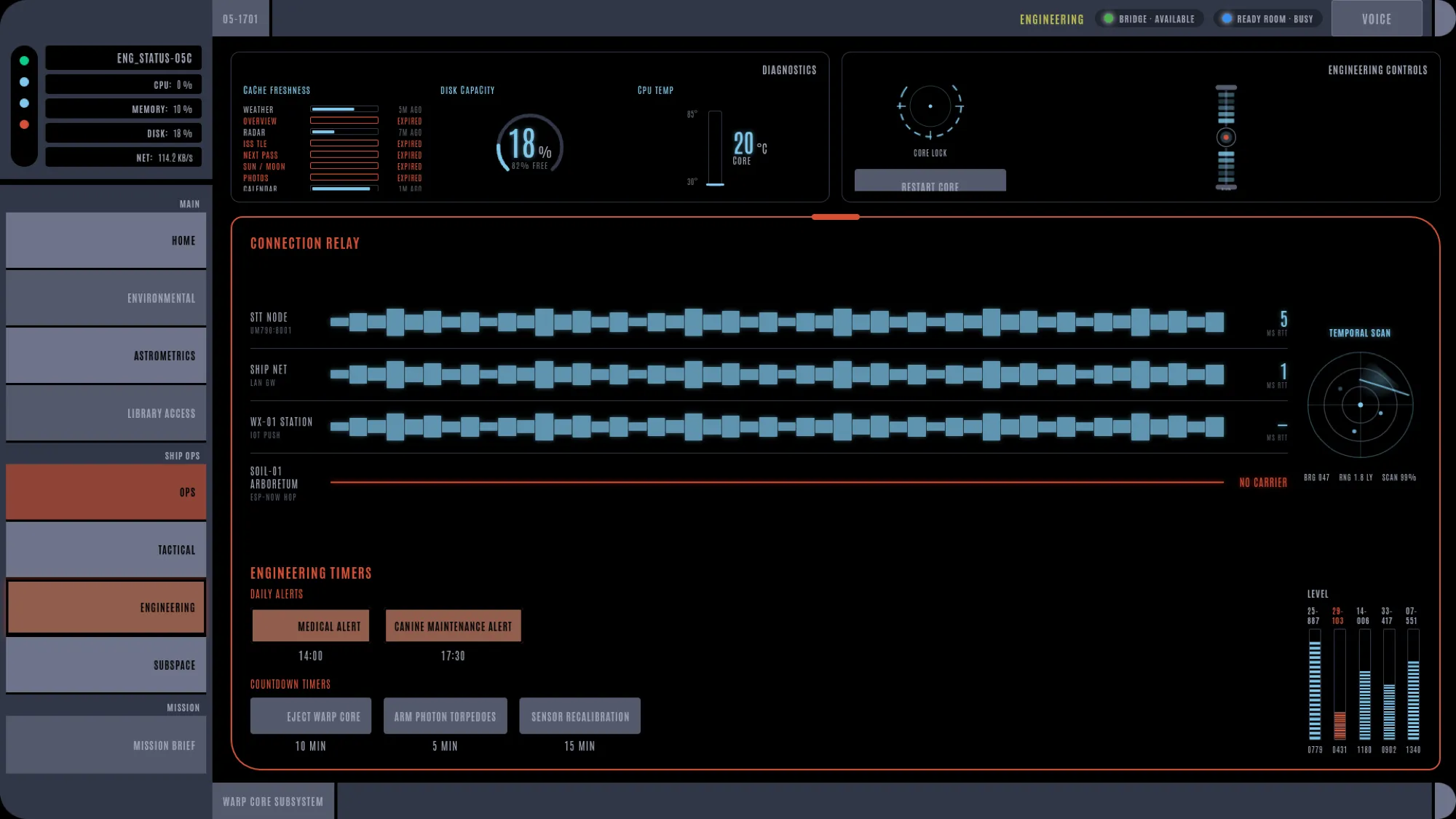Click the level bar labeled 25-887
Screen dimensions: 1456x819
pyautogui.click(x=1315, y=685)
